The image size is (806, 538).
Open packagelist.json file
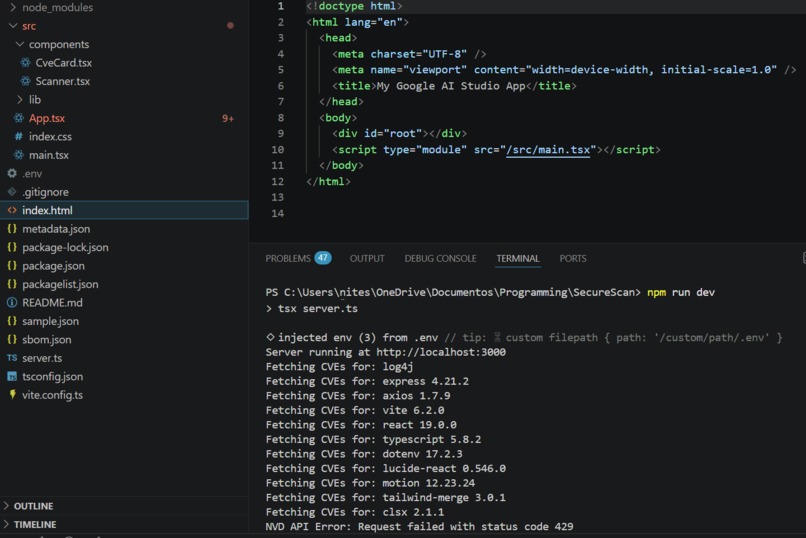coord(60,284)
